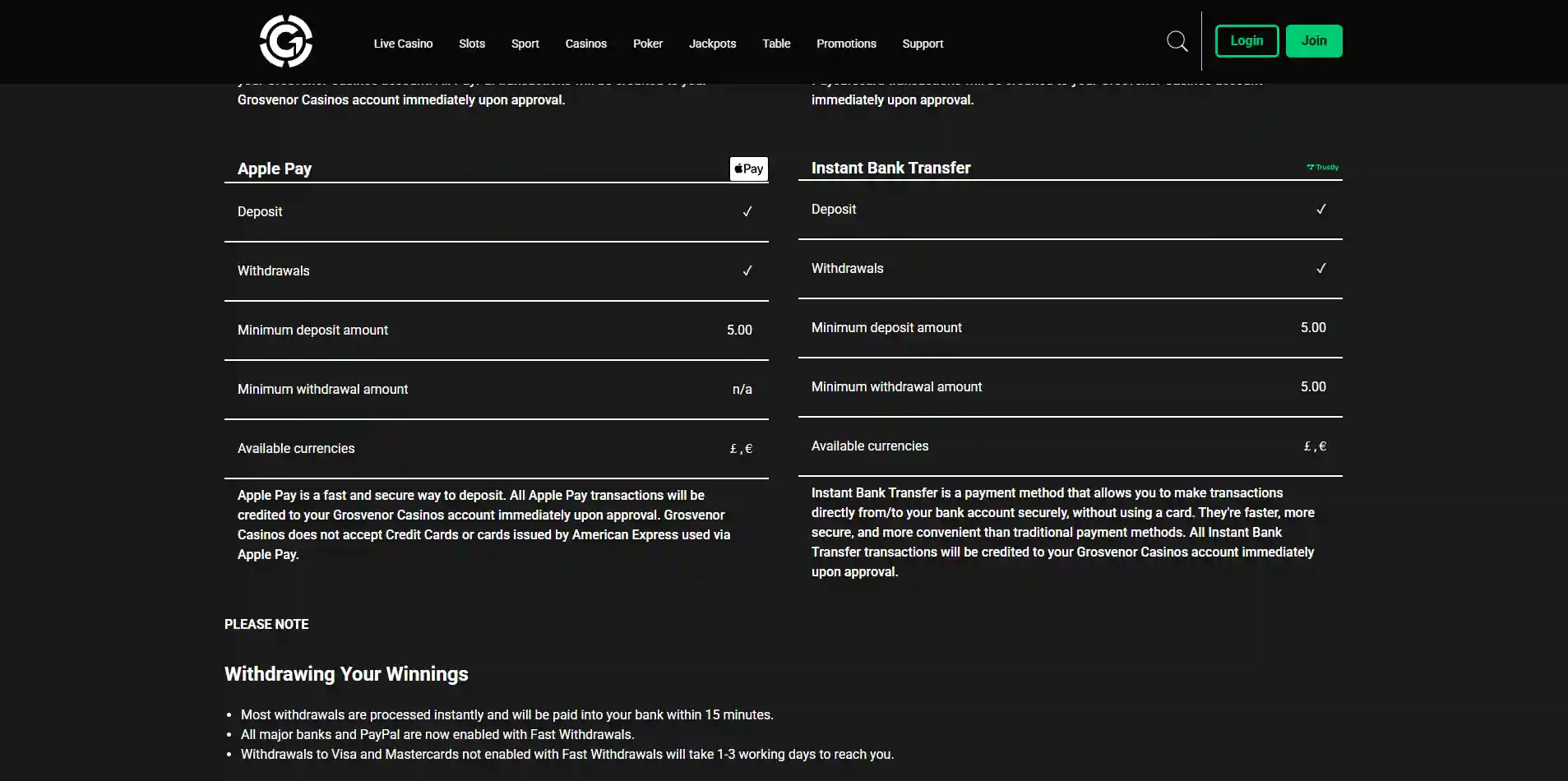1568x781 pixels.
Task: Go to Slots section
Action: pos(472,44)
